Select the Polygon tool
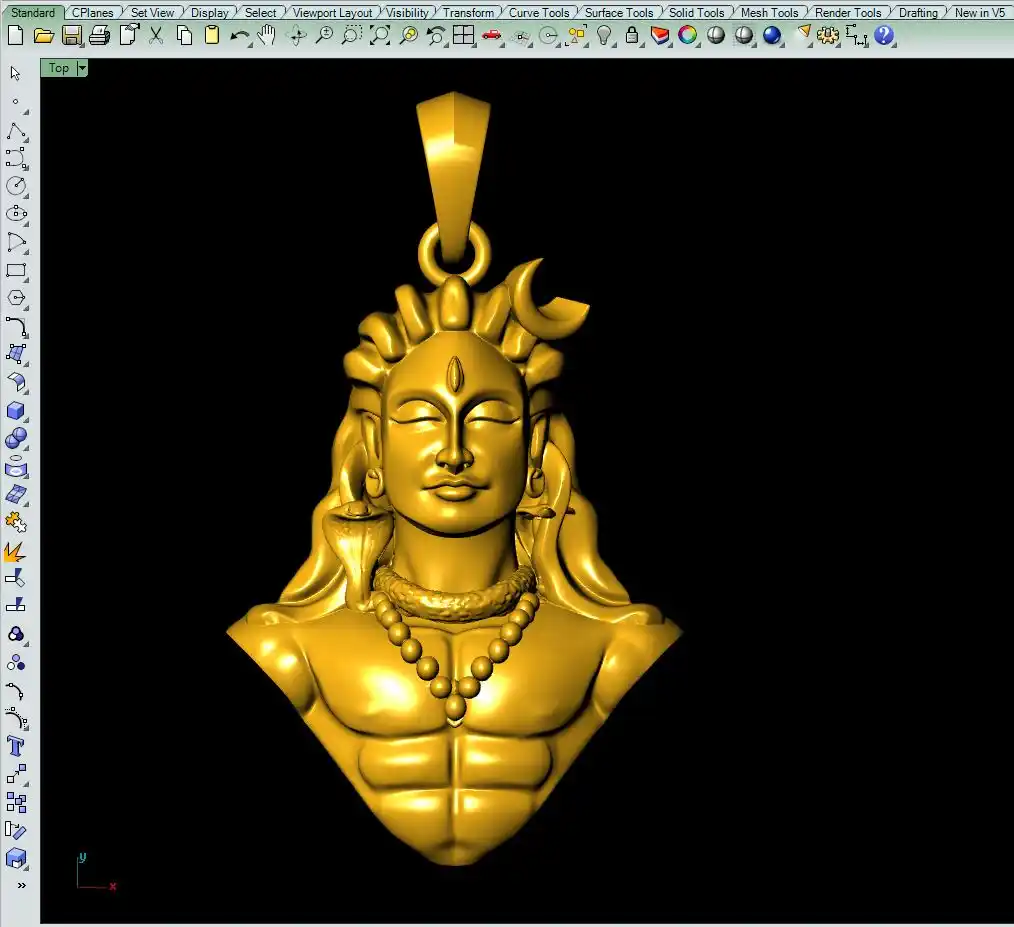This screenshot has height=927, width=1014. pyautogui.click(x=16, y=298)
